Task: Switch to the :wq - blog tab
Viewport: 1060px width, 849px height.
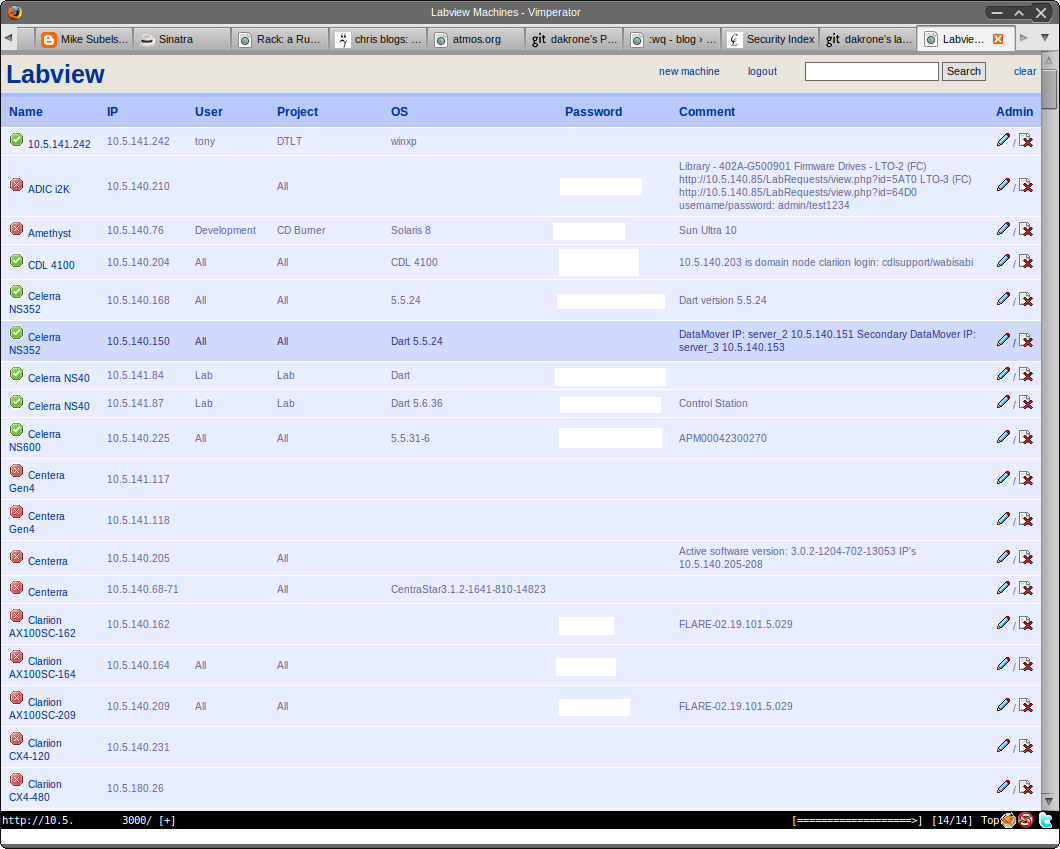Action: [x=672, y=39]
